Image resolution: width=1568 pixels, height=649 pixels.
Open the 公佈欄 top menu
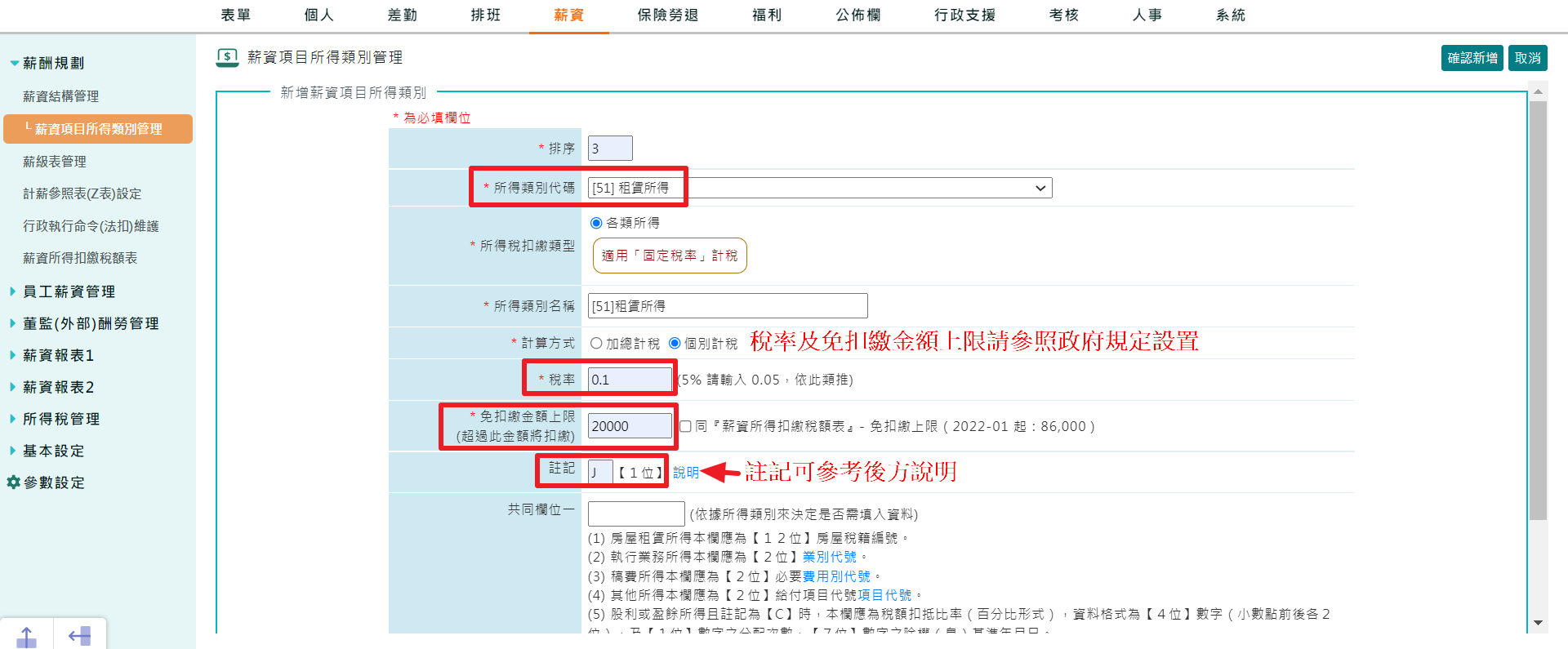tap(858, 15)
